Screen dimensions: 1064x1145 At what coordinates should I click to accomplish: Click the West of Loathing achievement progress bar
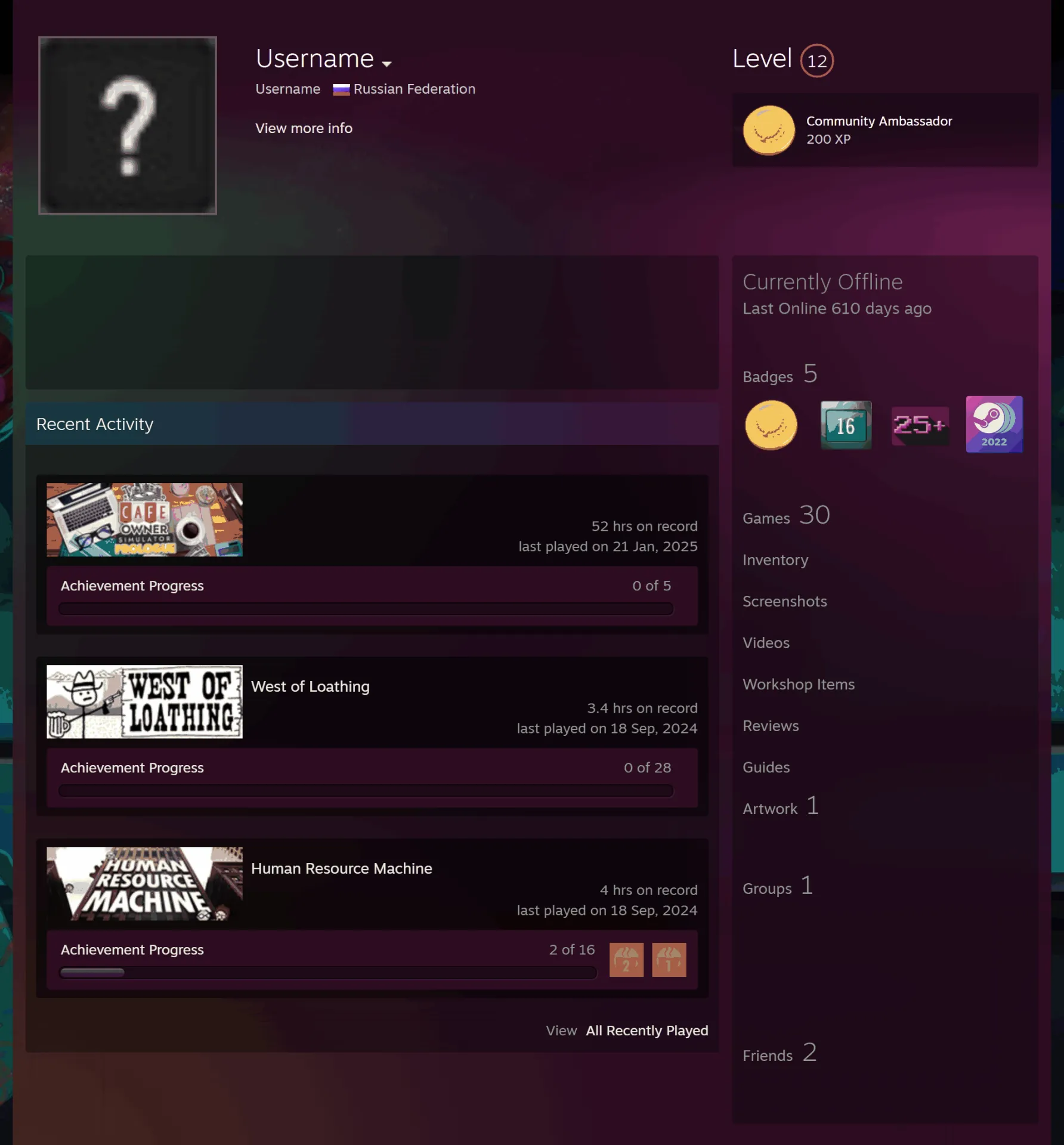(366, 791)
